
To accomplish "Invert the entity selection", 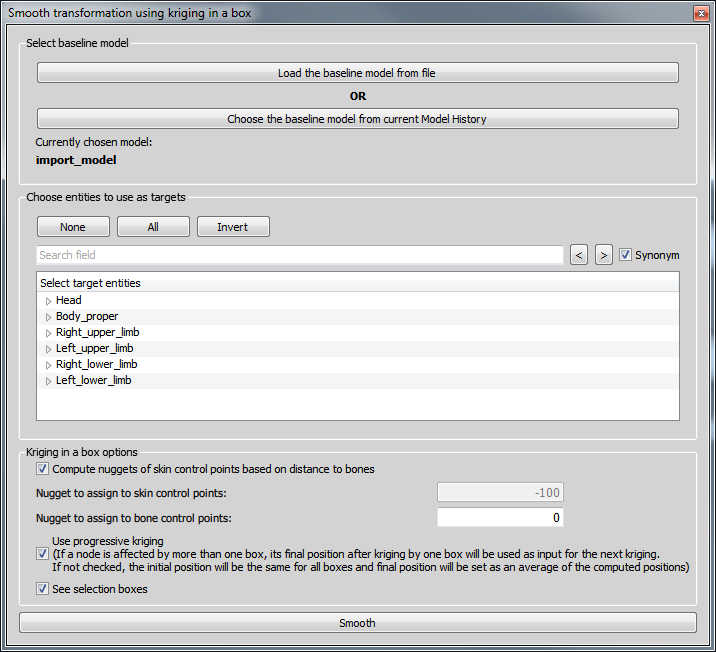I will coord(233,226).
